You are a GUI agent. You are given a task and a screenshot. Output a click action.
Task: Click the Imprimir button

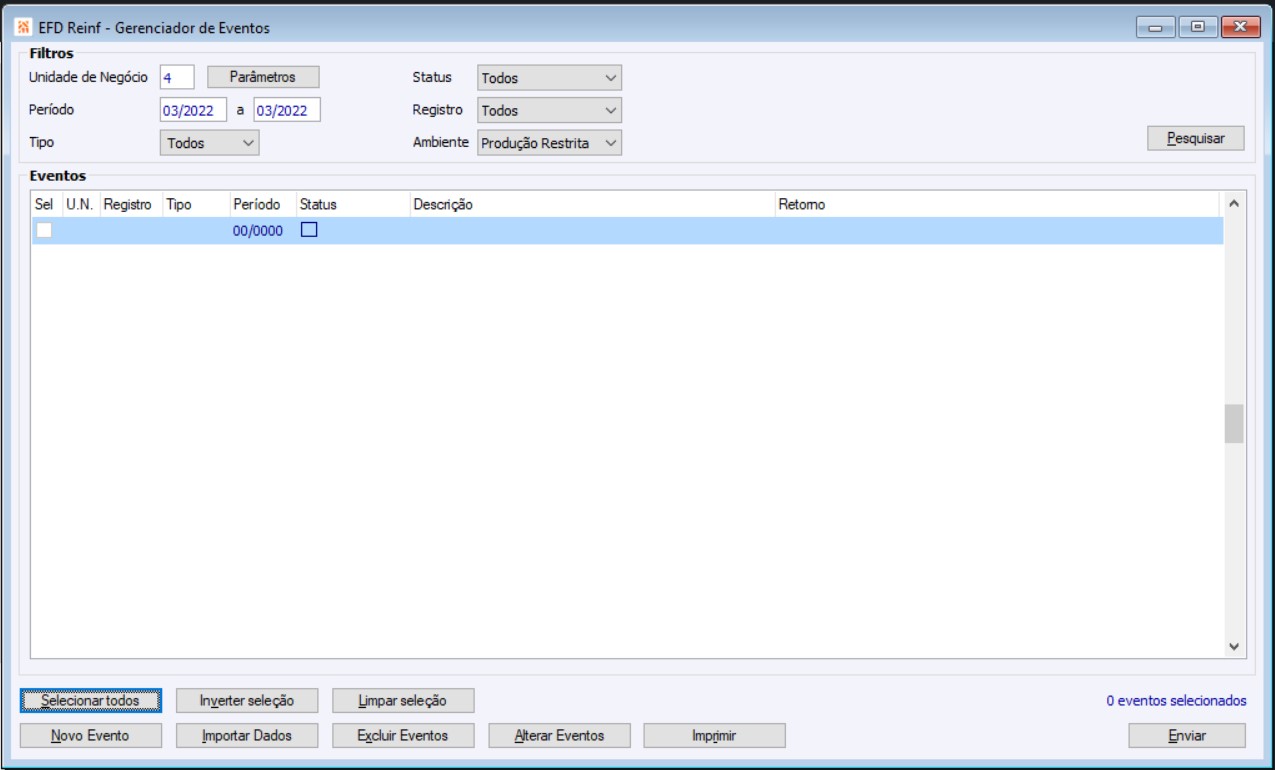pyautogui.click(x=714, y=736)
